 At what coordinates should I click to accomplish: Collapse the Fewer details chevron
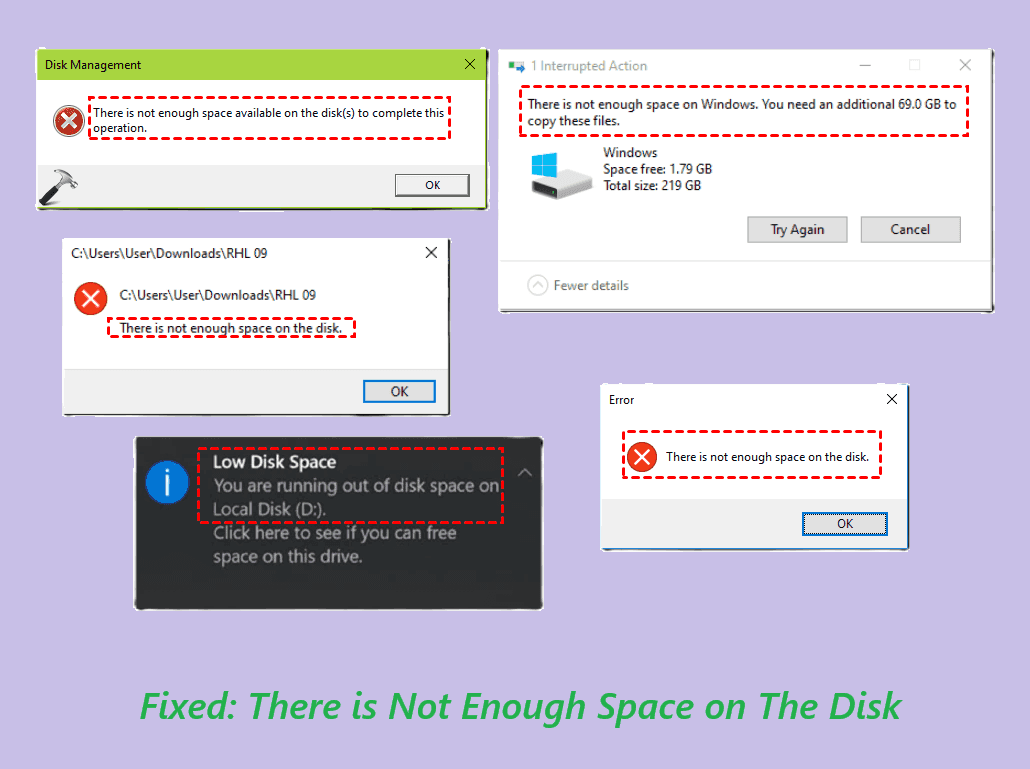[537, 285]
